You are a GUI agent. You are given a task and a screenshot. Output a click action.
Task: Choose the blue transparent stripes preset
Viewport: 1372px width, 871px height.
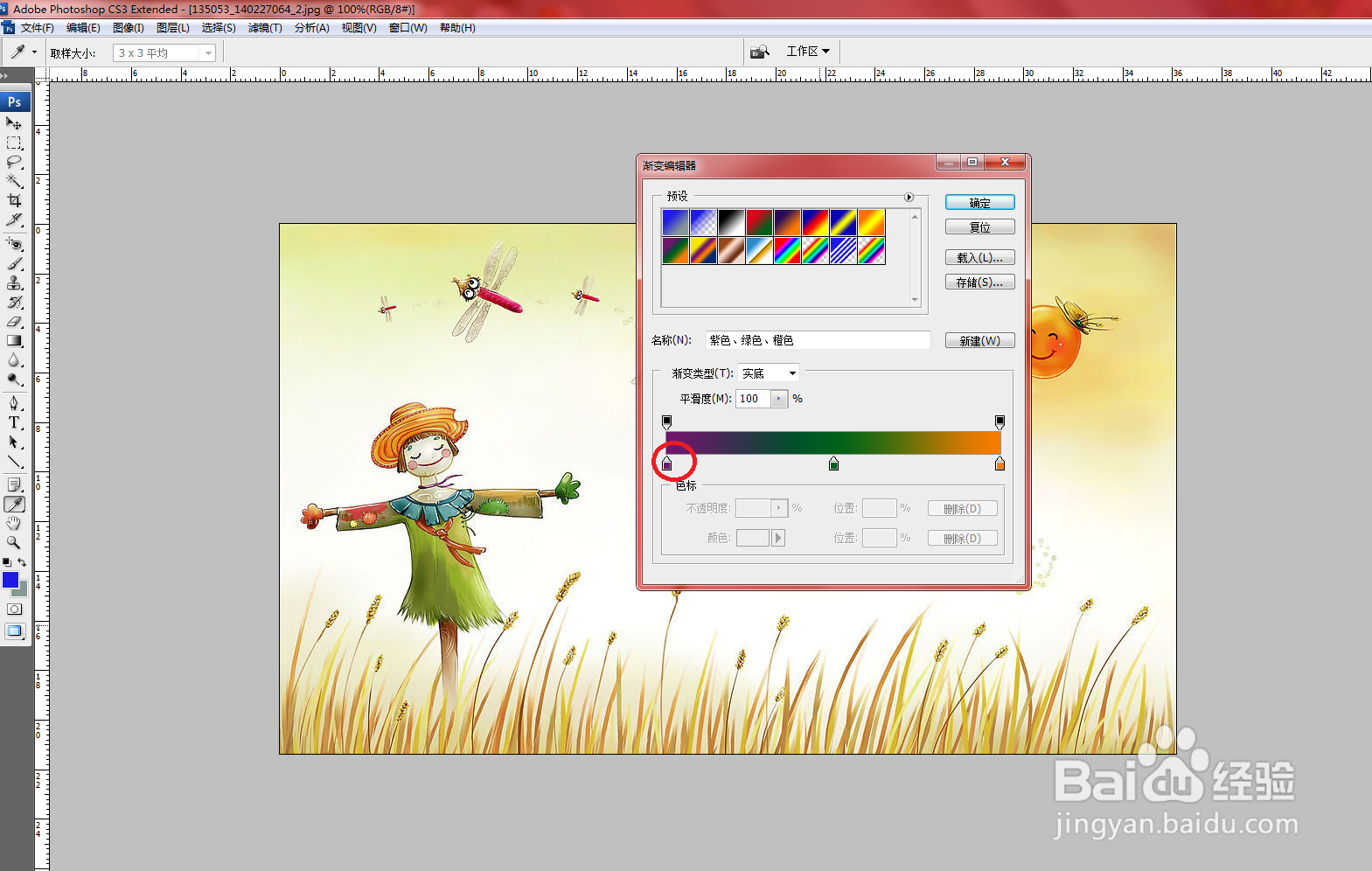pos(843,251)
